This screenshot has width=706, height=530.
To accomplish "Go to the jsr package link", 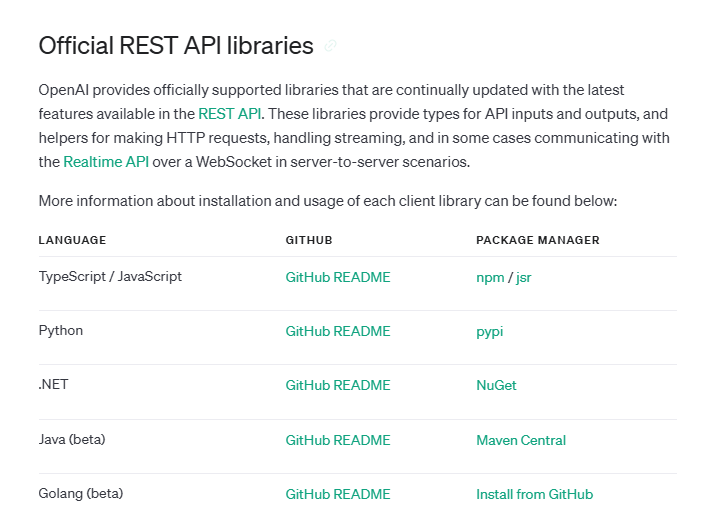I will pyautogui.click(x=524, y=277).
